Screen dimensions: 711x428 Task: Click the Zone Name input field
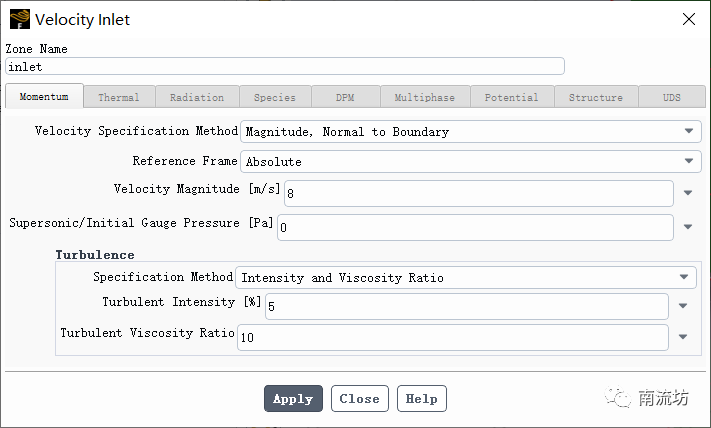[285, 66]
